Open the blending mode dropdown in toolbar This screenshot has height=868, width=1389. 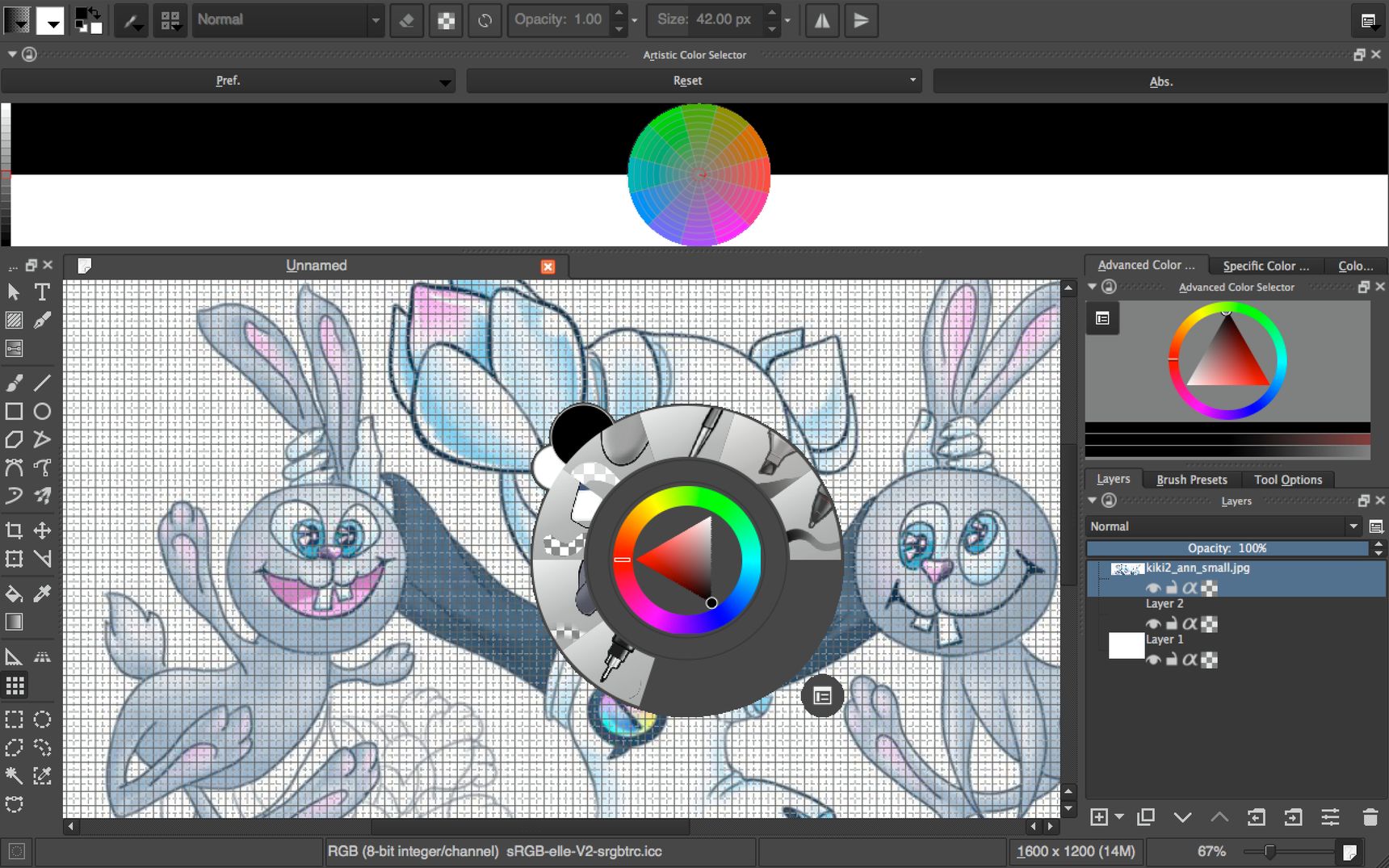288,20
